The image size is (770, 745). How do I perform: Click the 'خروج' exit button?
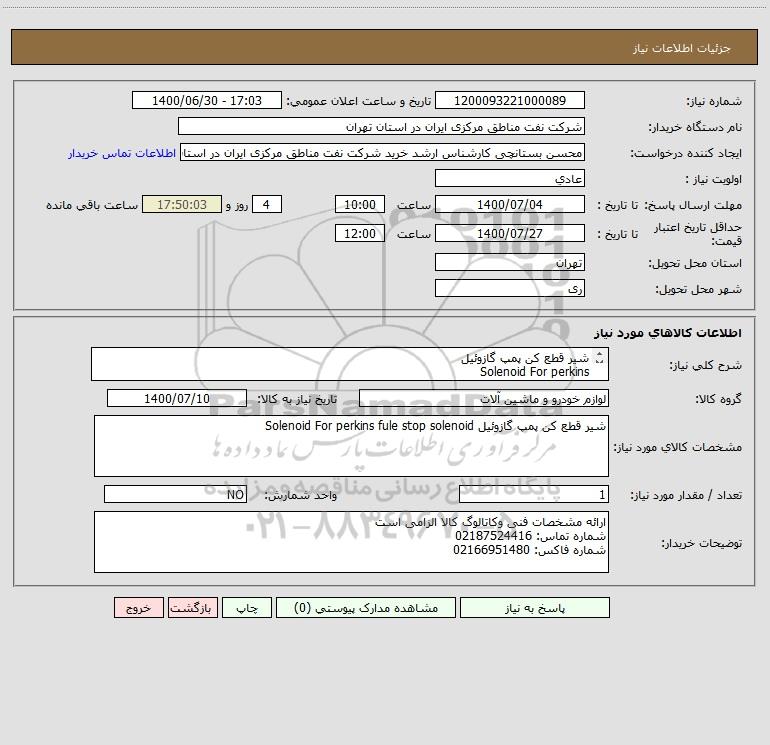click(138, 607)
